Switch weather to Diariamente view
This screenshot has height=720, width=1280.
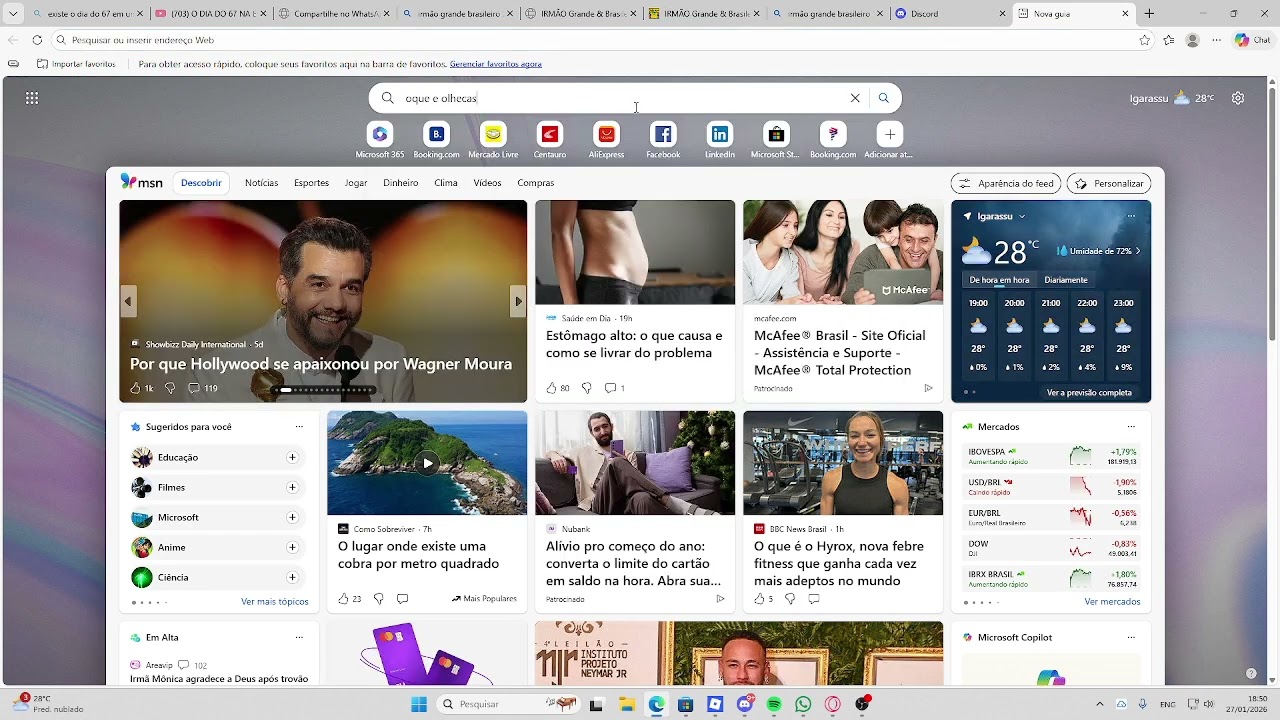pos(1066,280)
